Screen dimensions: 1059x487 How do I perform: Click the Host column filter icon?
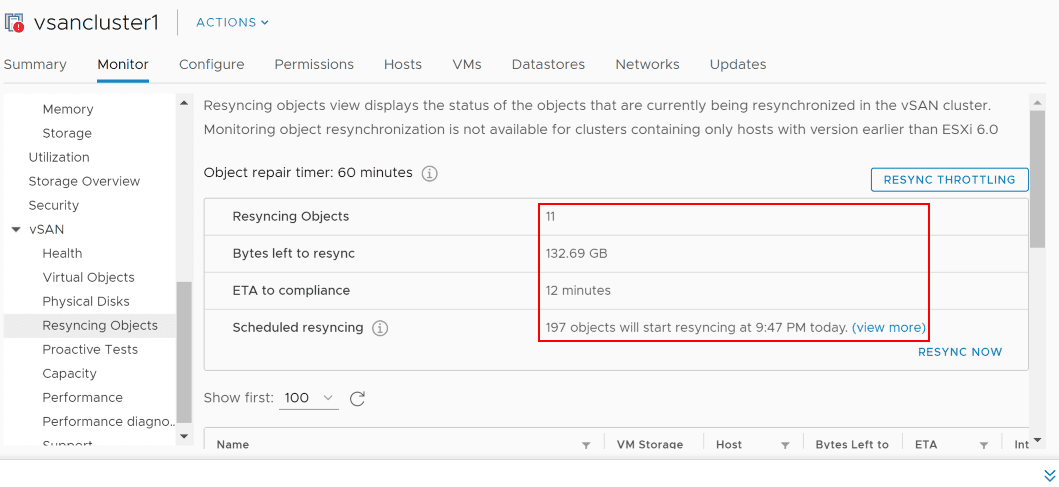pos(785,445)
